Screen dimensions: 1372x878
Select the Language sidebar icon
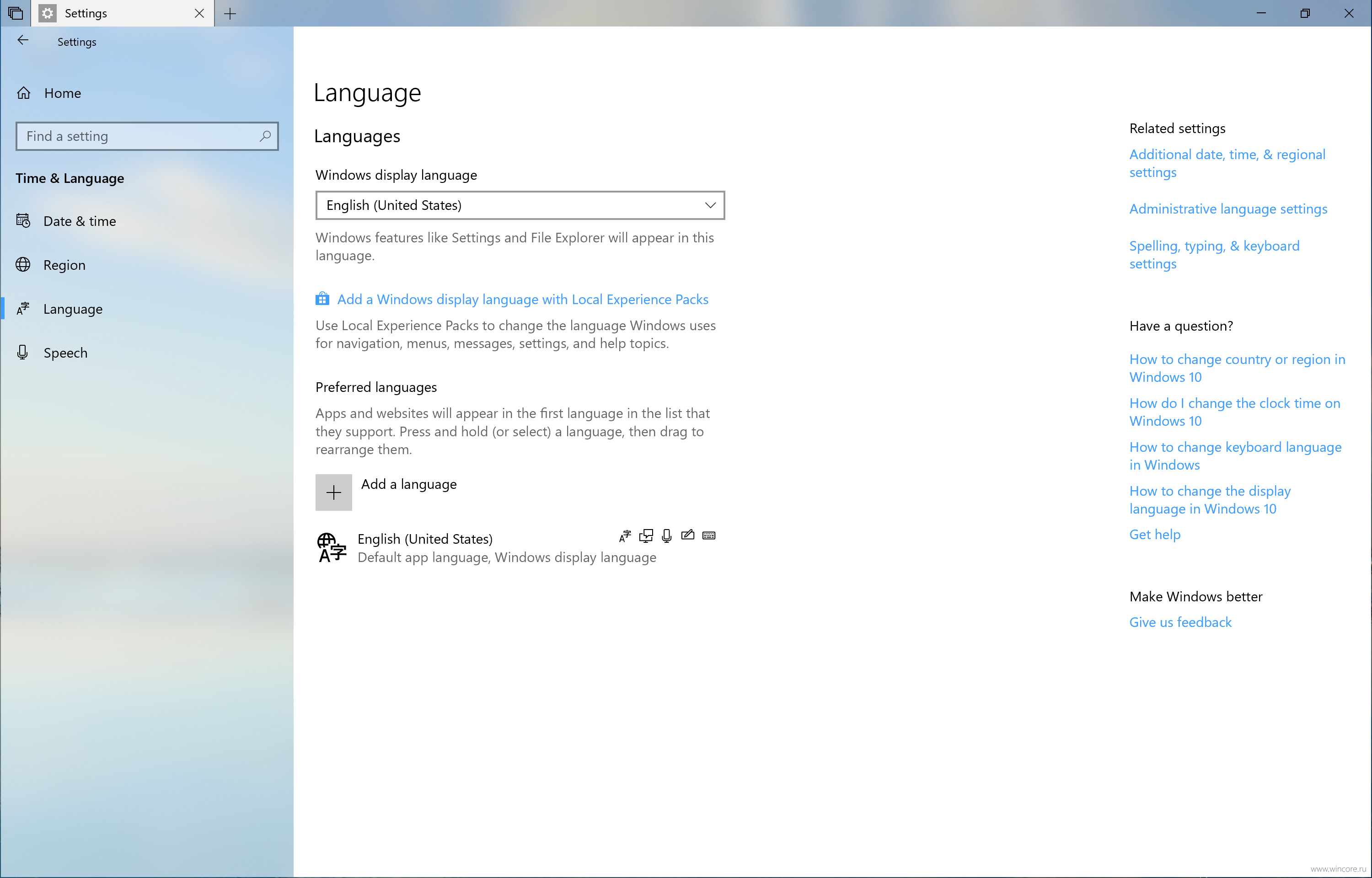coord(23,308)
